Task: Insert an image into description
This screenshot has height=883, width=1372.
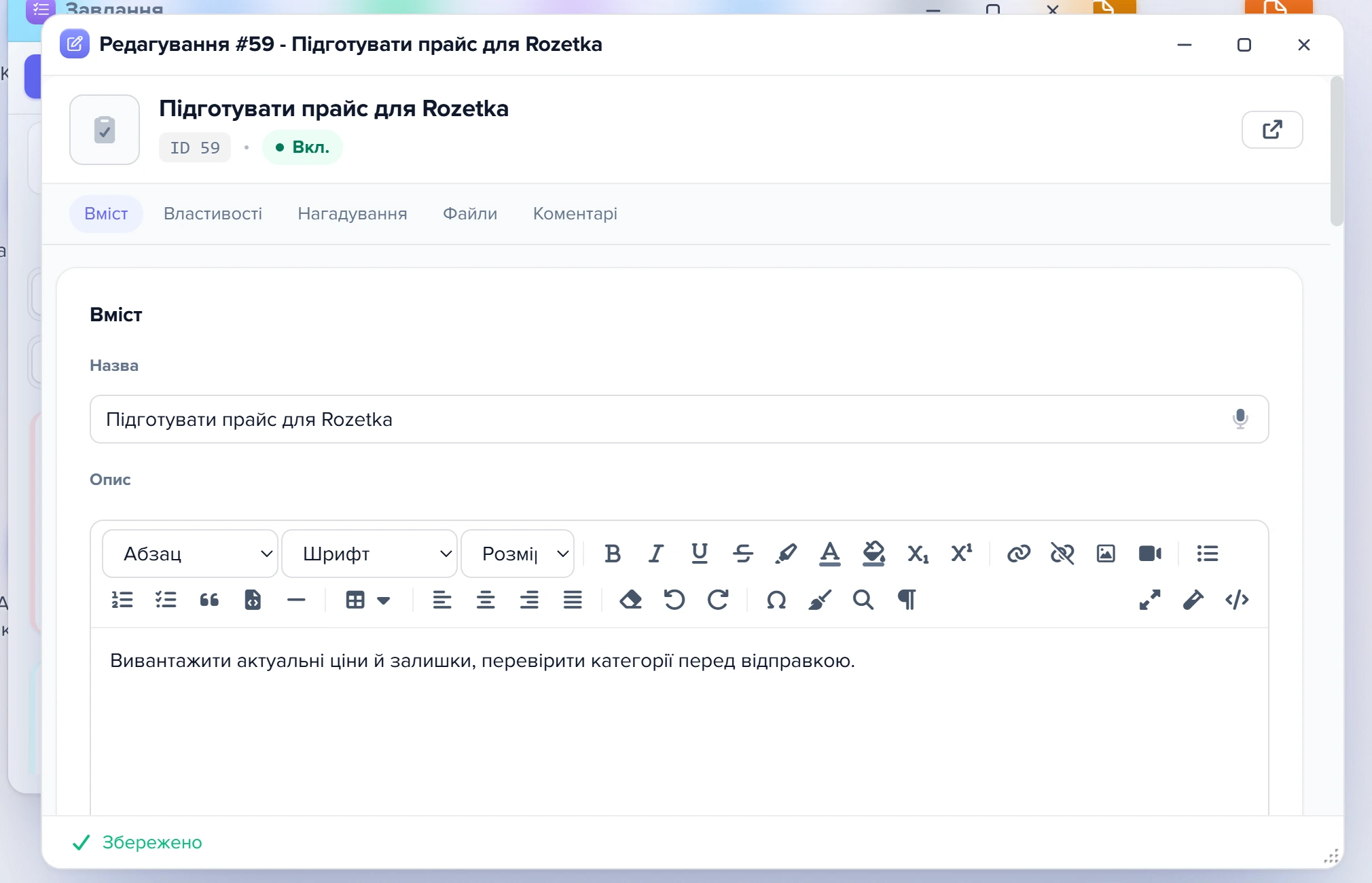Action: (1106, 554)
